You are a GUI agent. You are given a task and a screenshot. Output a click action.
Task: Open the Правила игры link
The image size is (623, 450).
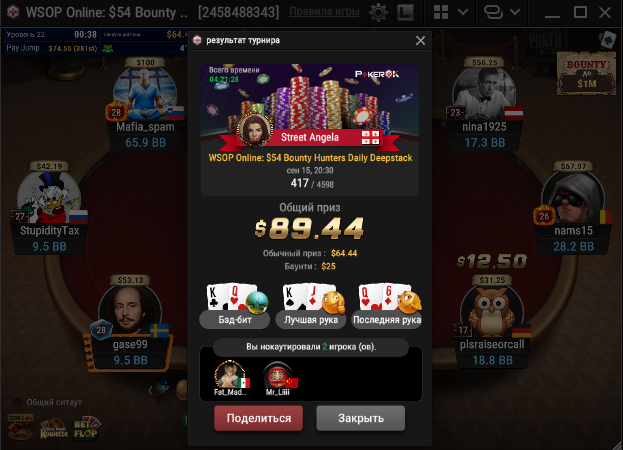pyautogui.click(x=324, y=12)
